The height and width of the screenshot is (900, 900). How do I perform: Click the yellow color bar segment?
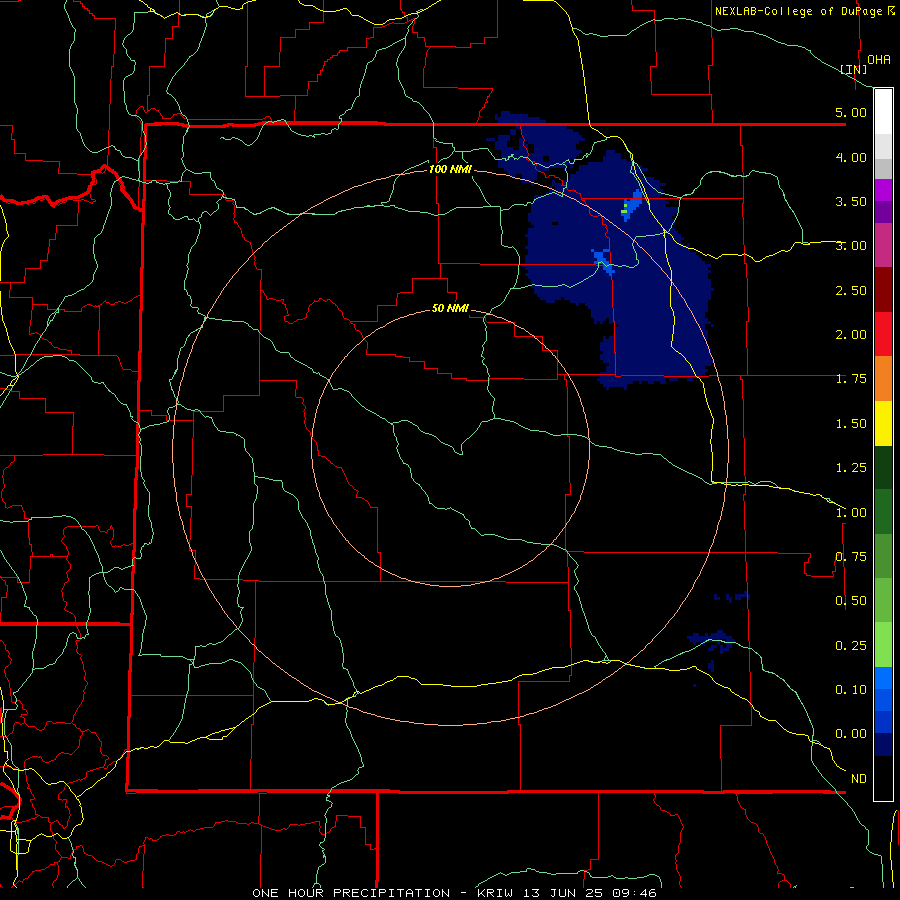(x=883, y=423)
